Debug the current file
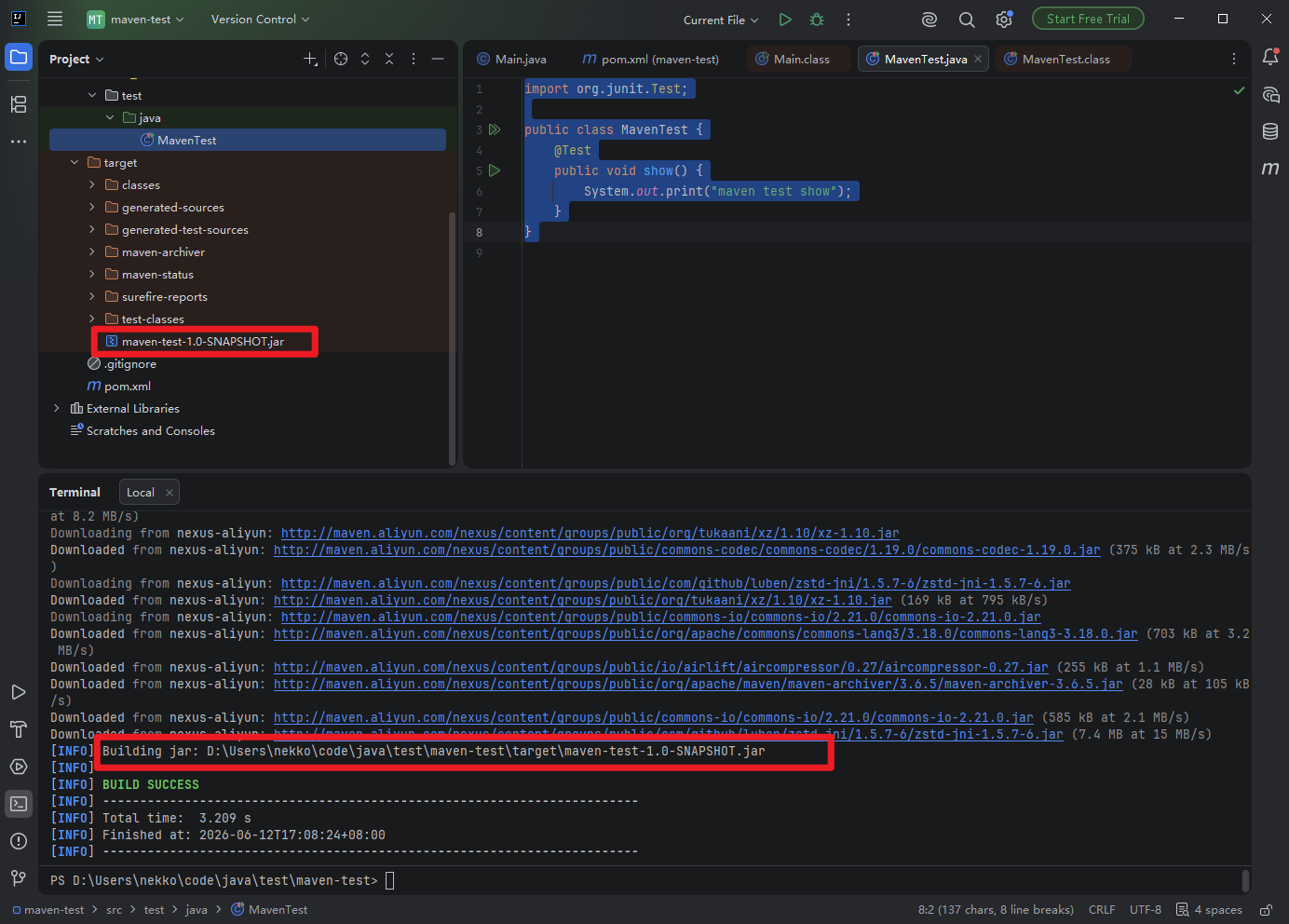This screenshot has width=1289, height=924. pos(817,20)
